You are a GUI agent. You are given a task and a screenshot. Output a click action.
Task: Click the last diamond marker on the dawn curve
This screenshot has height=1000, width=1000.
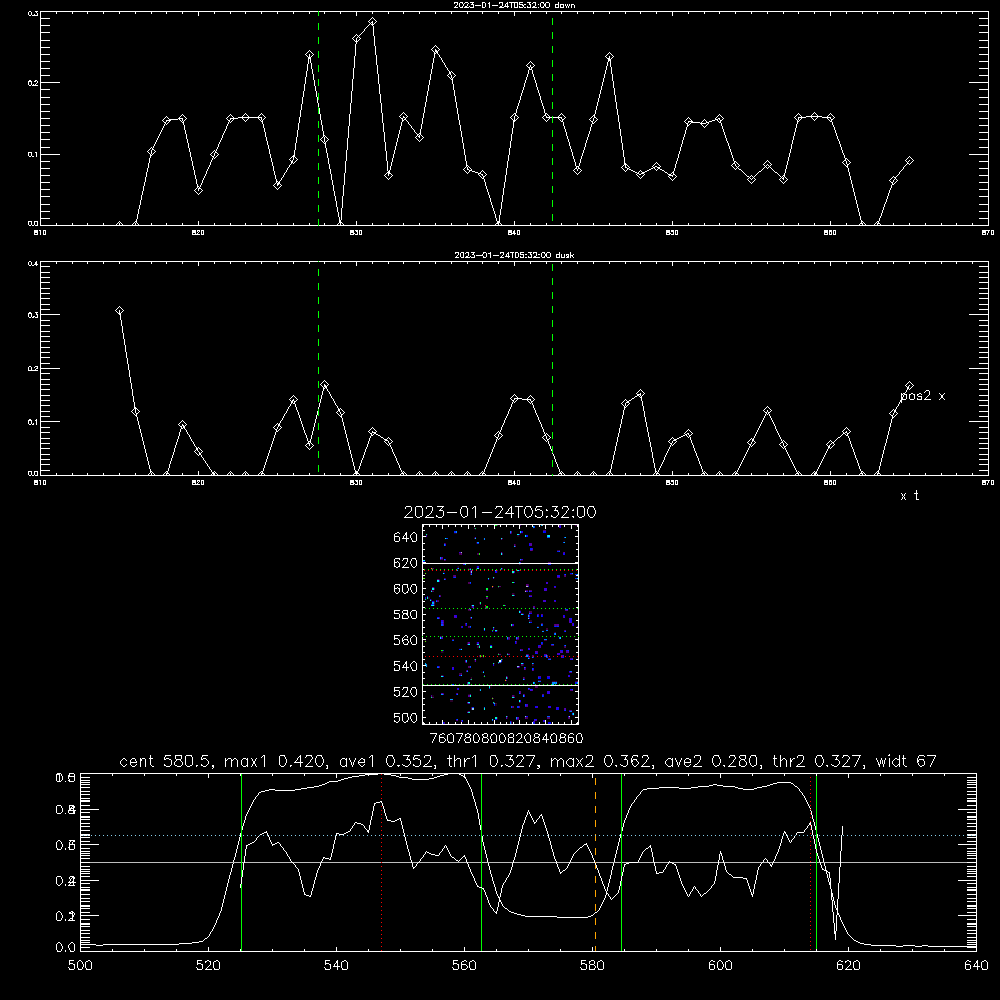pos(909,161)
